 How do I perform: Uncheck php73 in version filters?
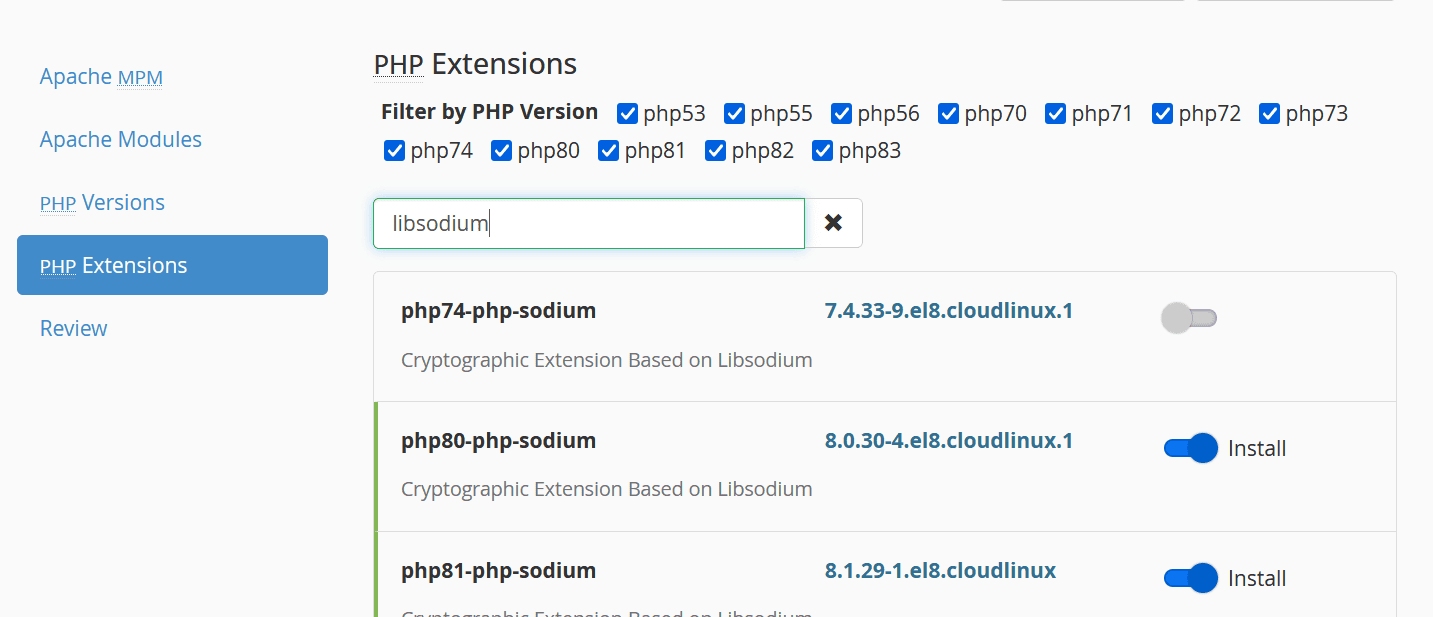pyautogui.click(x=1270, y=114)
